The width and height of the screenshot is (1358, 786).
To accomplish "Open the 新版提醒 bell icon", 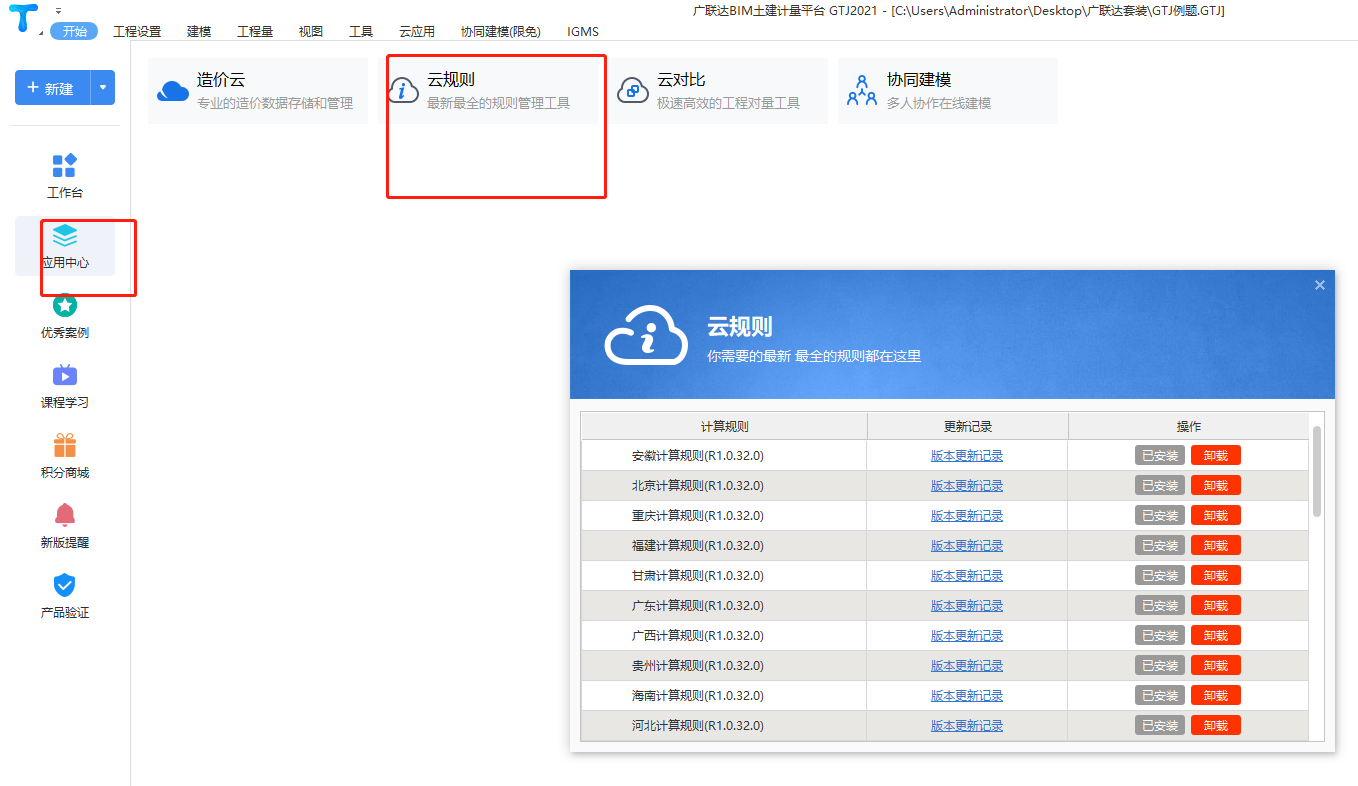I will coord(65,516).
